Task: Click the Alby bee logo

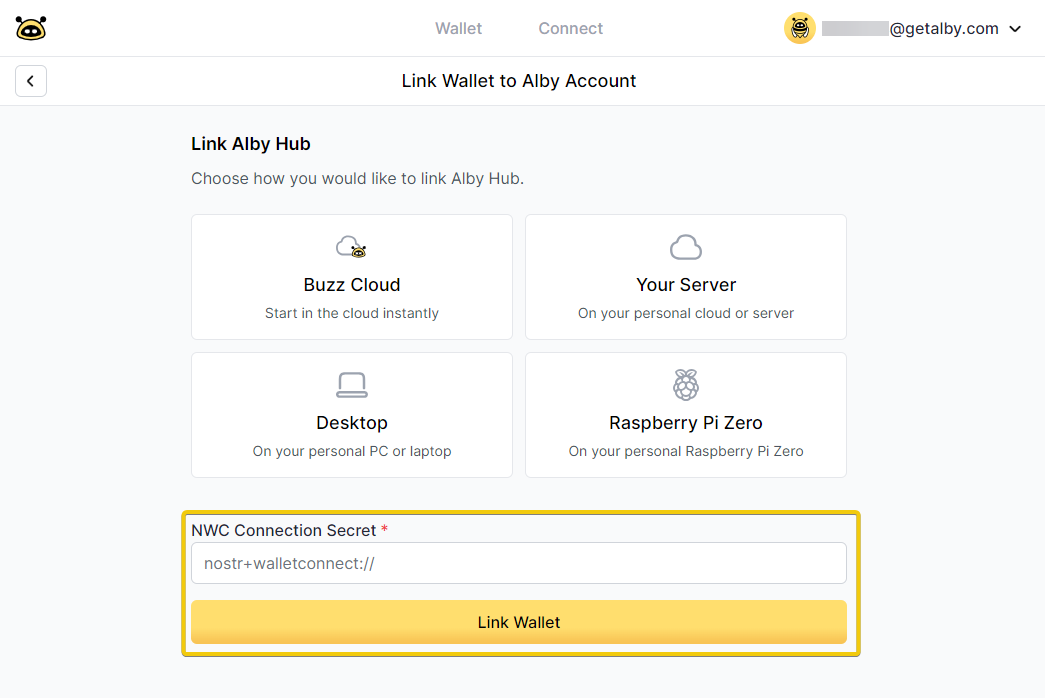Action: (31, 28)
